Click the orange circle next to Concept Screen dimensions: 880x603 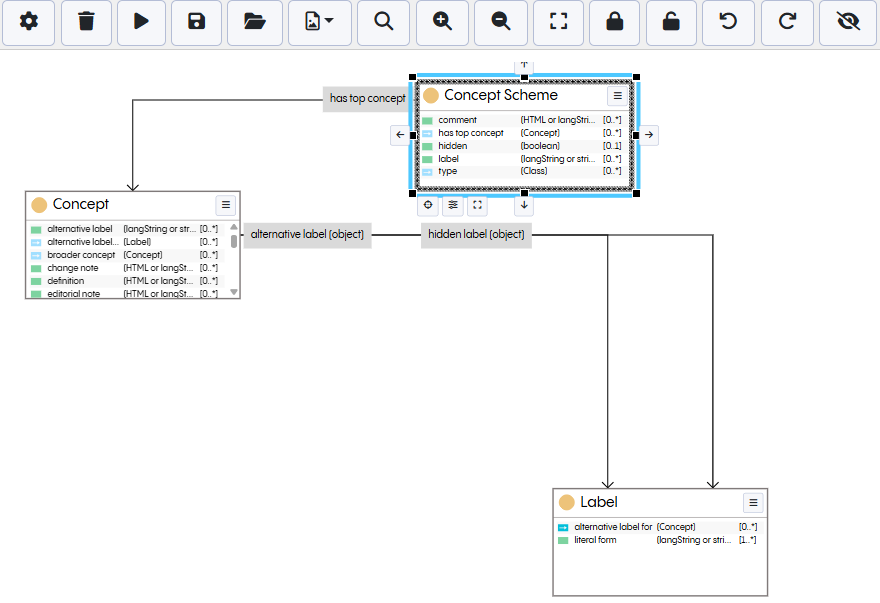pos(39,205)
